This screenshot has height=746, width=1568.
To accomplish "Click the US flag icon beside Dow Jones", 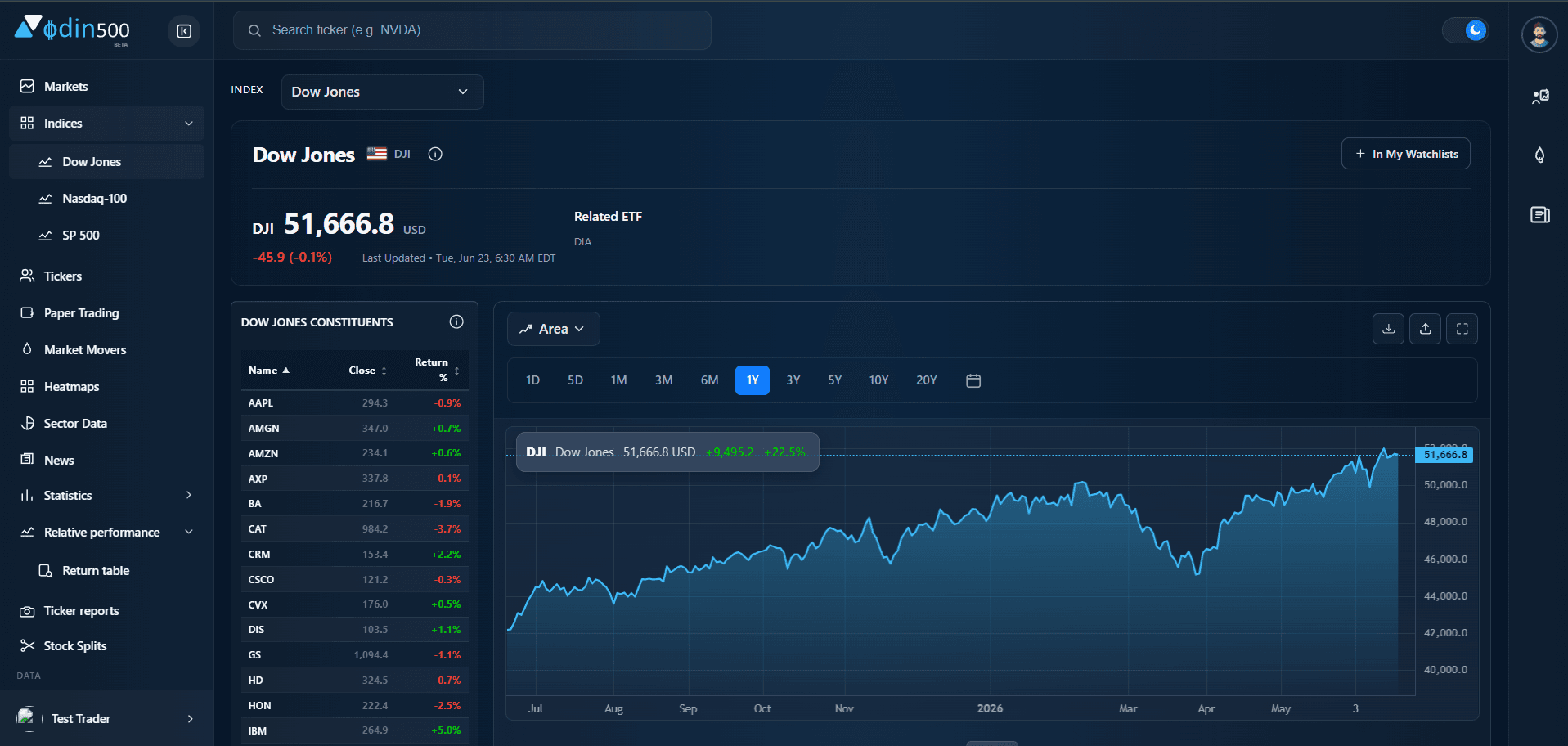I will click(376, 154).
